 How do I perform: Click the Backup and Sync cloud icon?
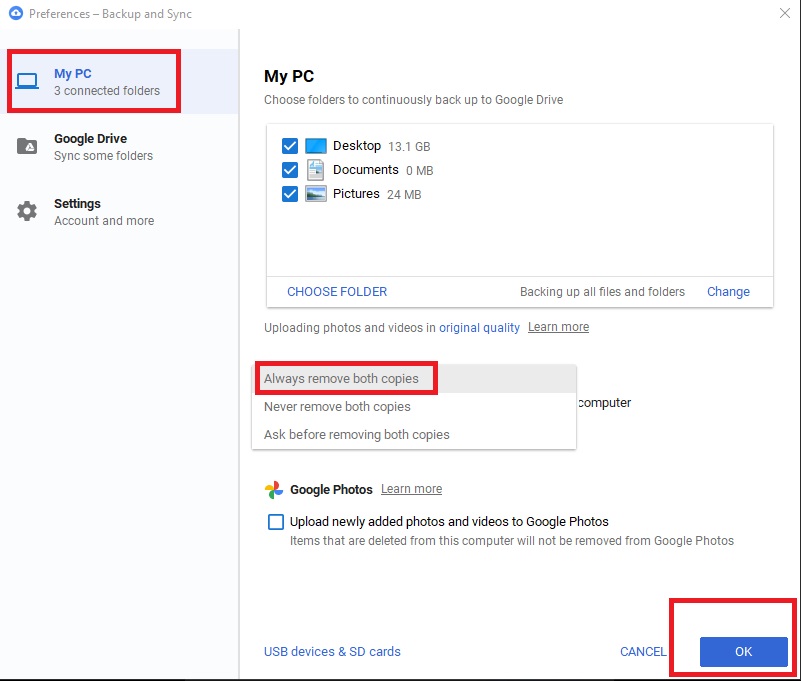14,14
